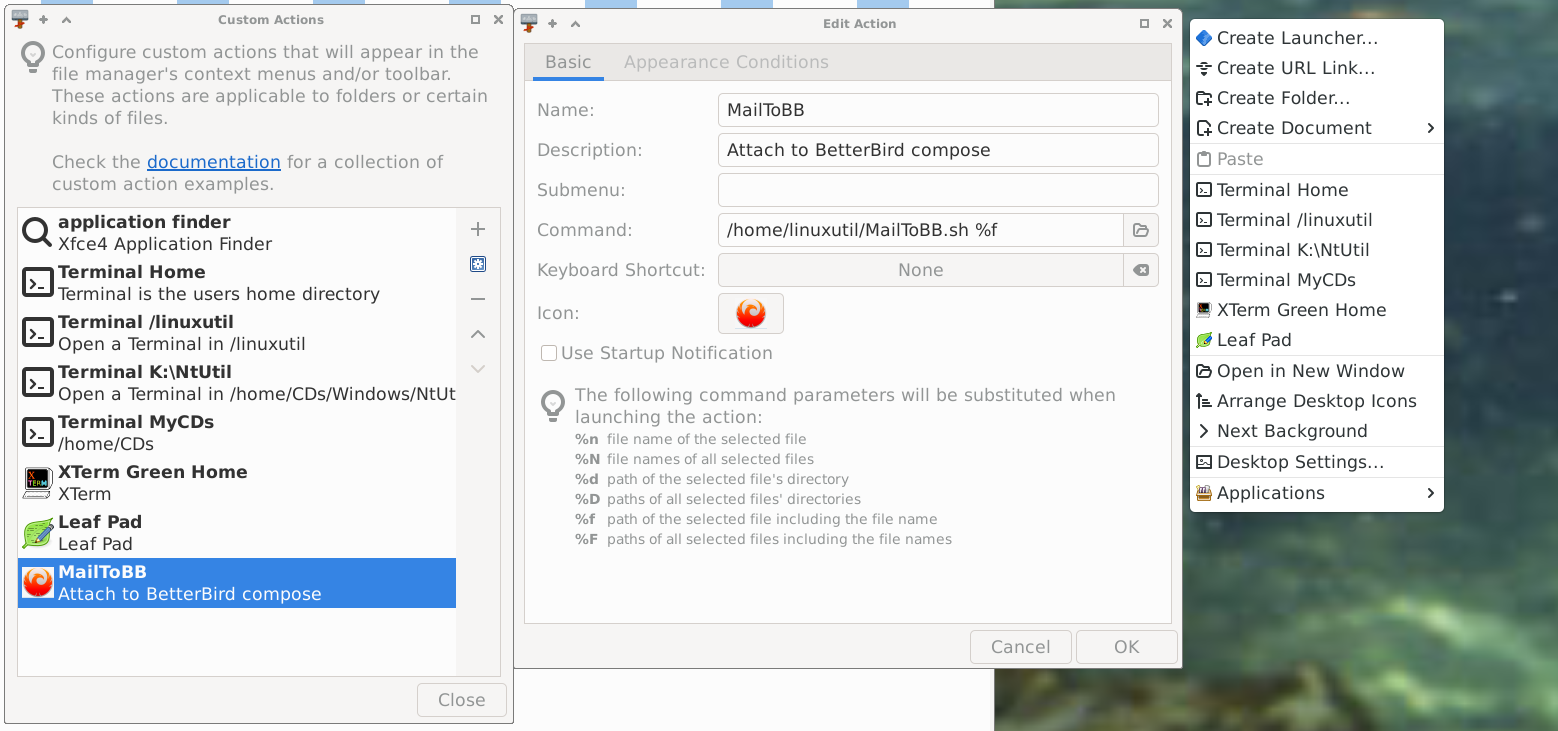Screen dimensions: 1558x731
Task: Click the add new custom action plus icon
Action: tap(478, 230)
